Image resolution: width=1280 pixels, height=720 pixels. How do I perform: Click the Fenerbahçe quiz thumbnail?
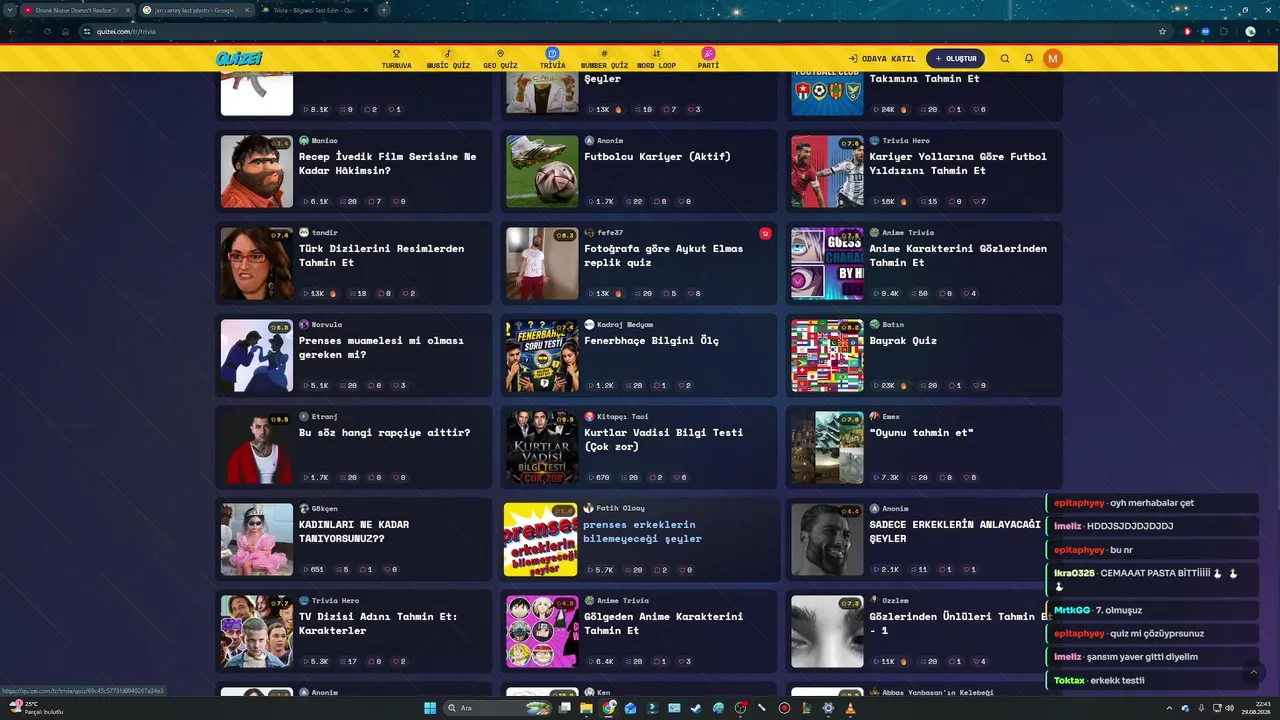(542, 356)
